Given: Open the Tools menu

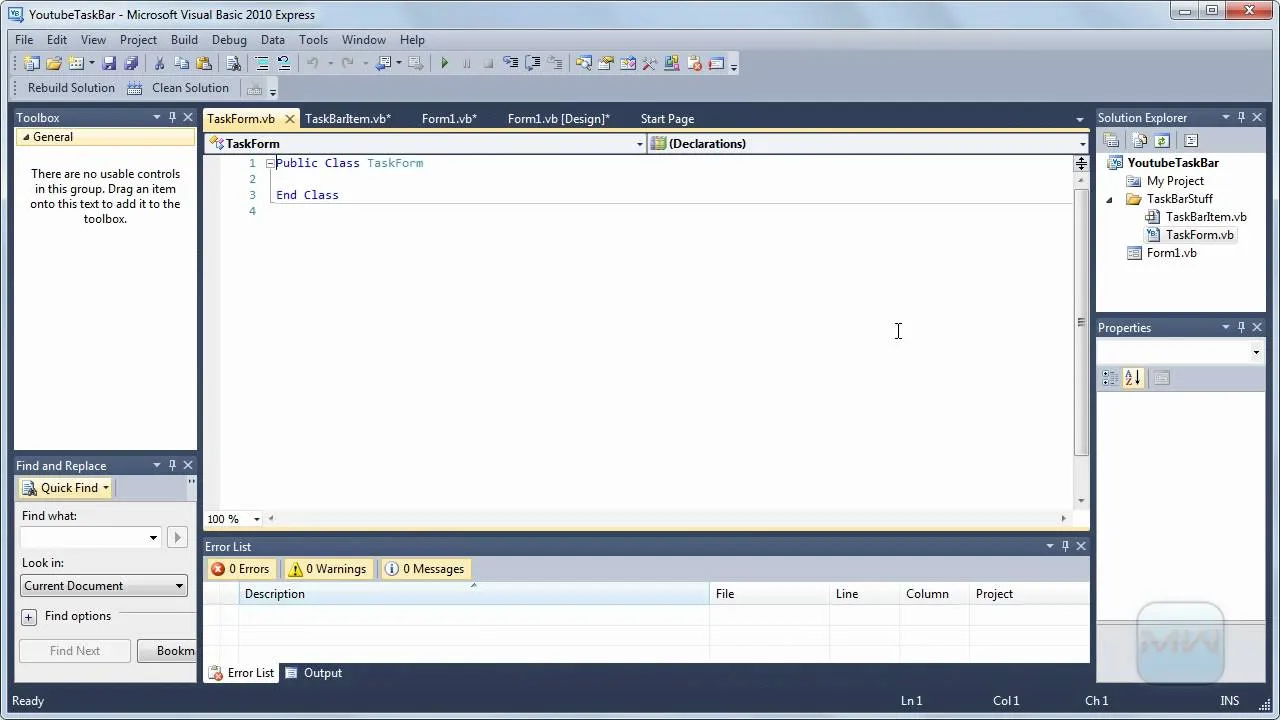Looking at the screenshot, I should coord(313,40).
